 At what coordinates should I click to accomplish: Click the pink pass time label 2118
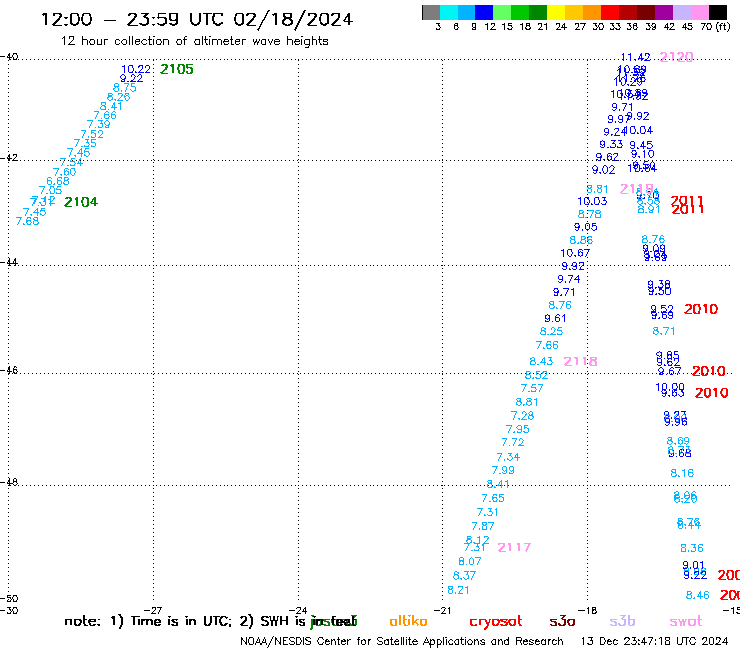click(x=580, y=362)
